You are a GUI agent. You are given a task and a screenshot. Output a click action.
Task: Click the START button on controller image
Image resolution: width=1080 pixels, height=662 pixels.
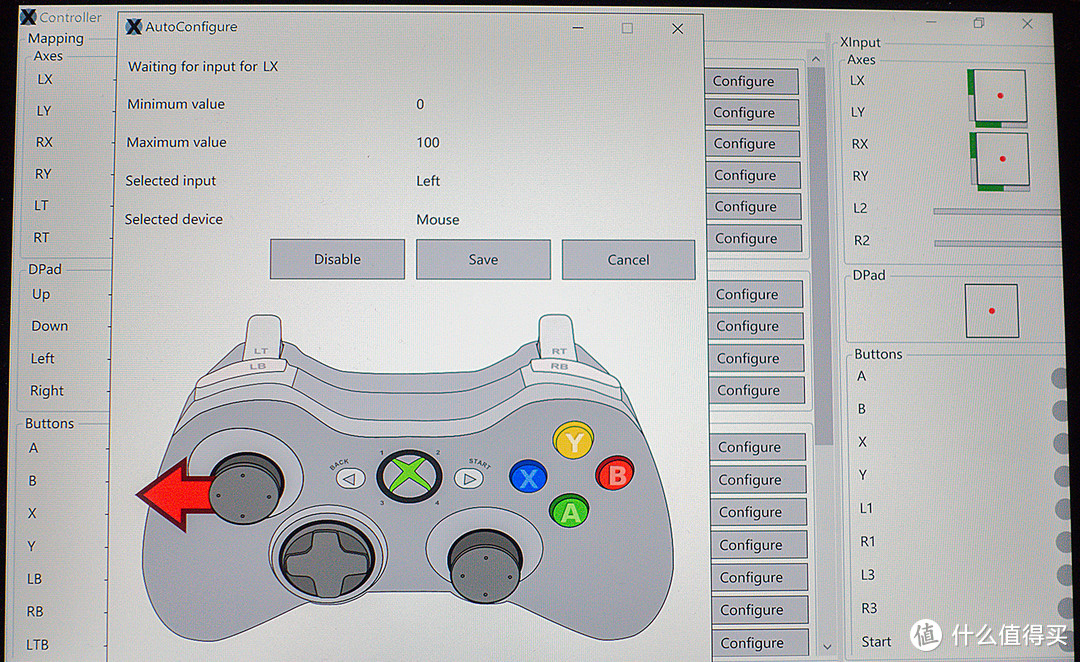click(x=469, y=478)
